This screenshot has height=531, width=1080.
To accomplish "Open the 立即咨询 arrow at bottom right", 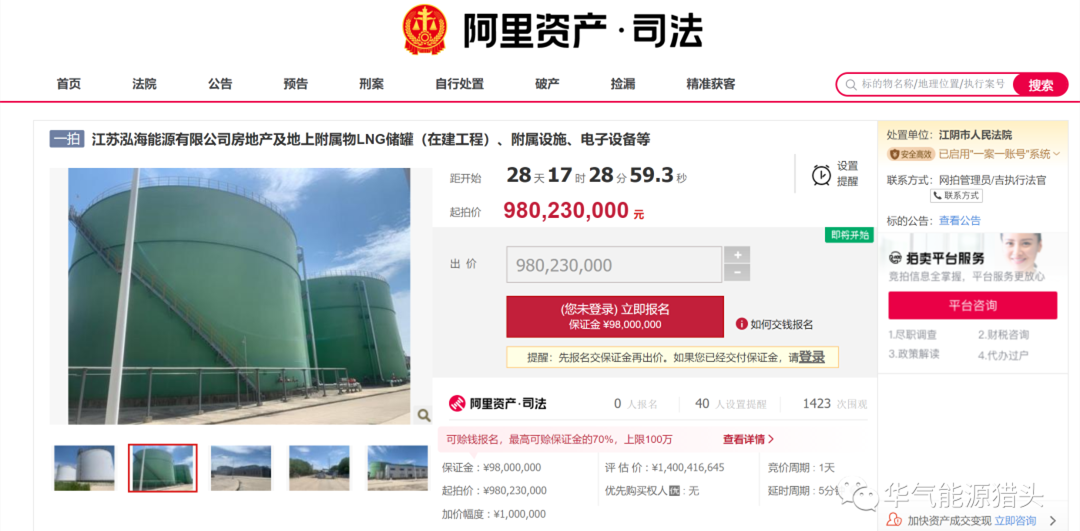I will [1052, 521].
